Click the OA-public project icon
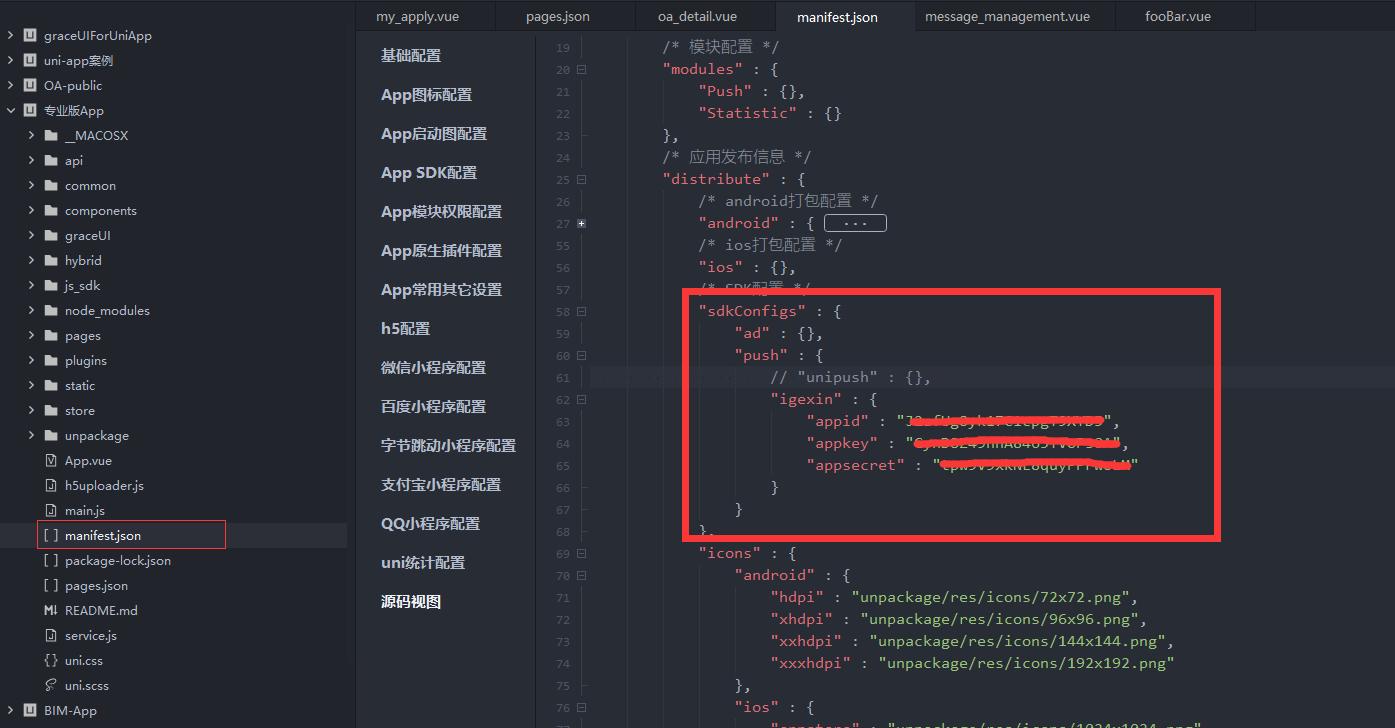The image size is (1395, 728). click(x=30, y=85)
